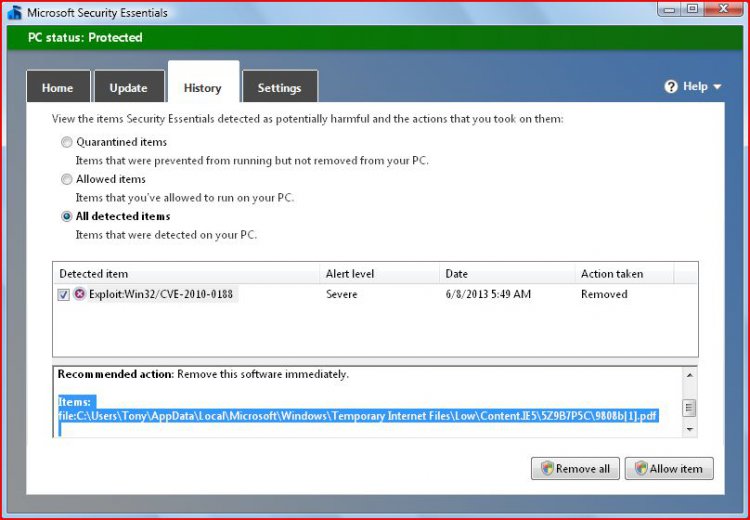Switch to the Home tab

[x=58, y=87]
